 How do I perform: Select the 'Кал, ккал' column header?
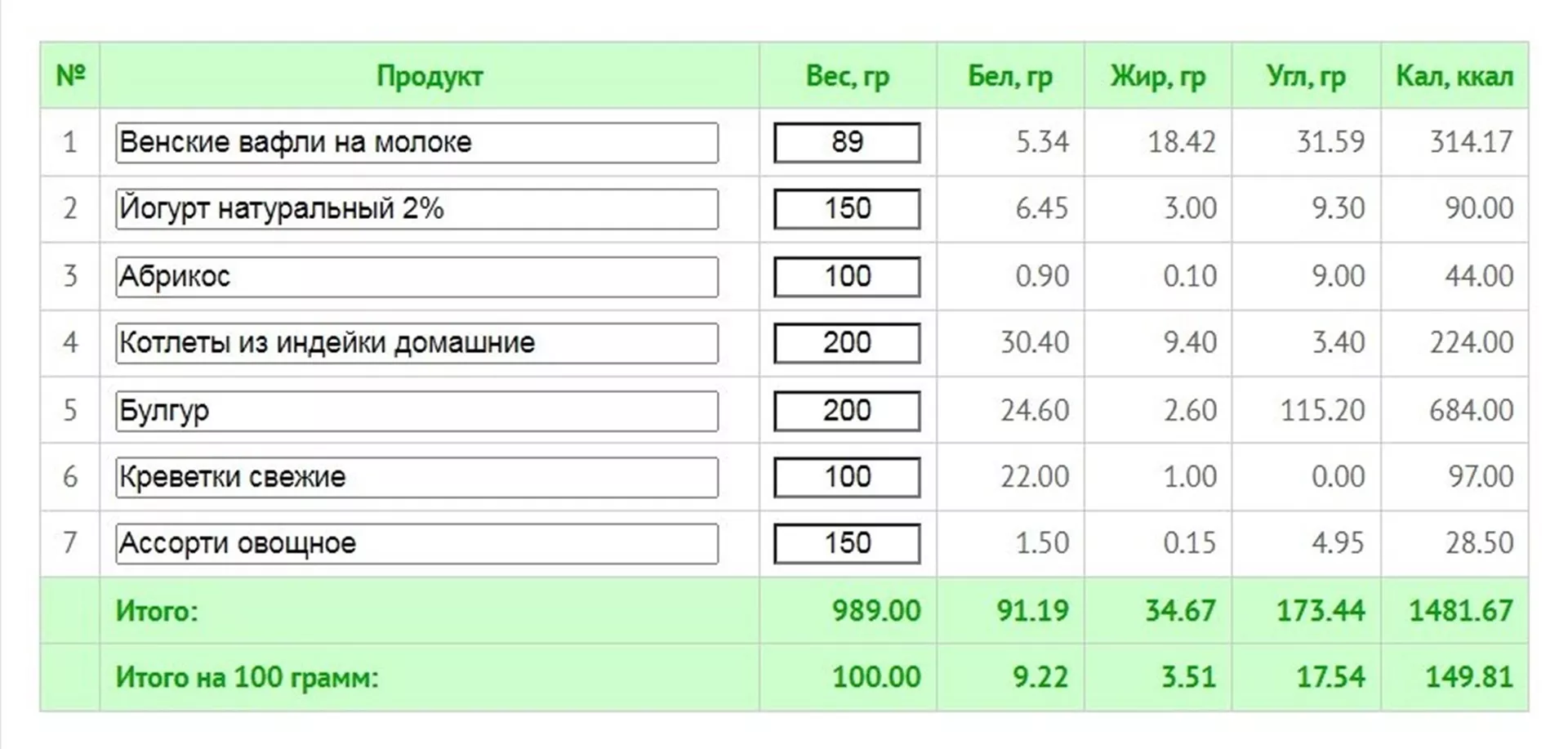1454,76
